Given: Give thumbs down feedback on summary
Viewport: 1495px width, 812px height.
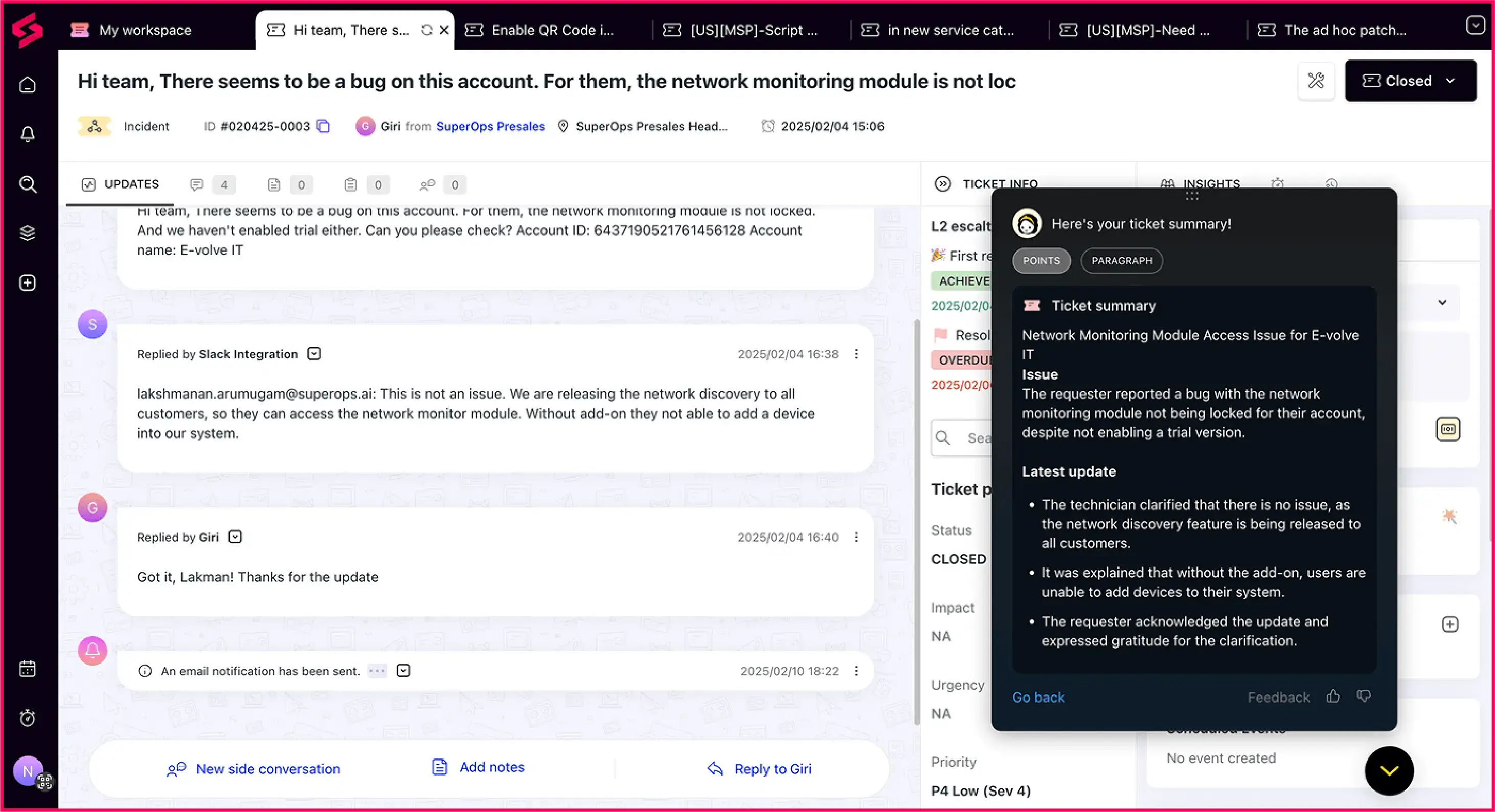Looking at the screenshot, I should (1363, 696).
